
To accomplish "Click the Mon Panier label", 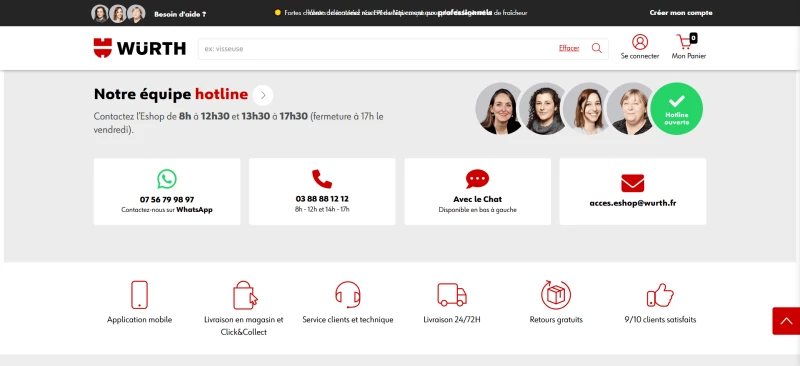I will 689,56.
